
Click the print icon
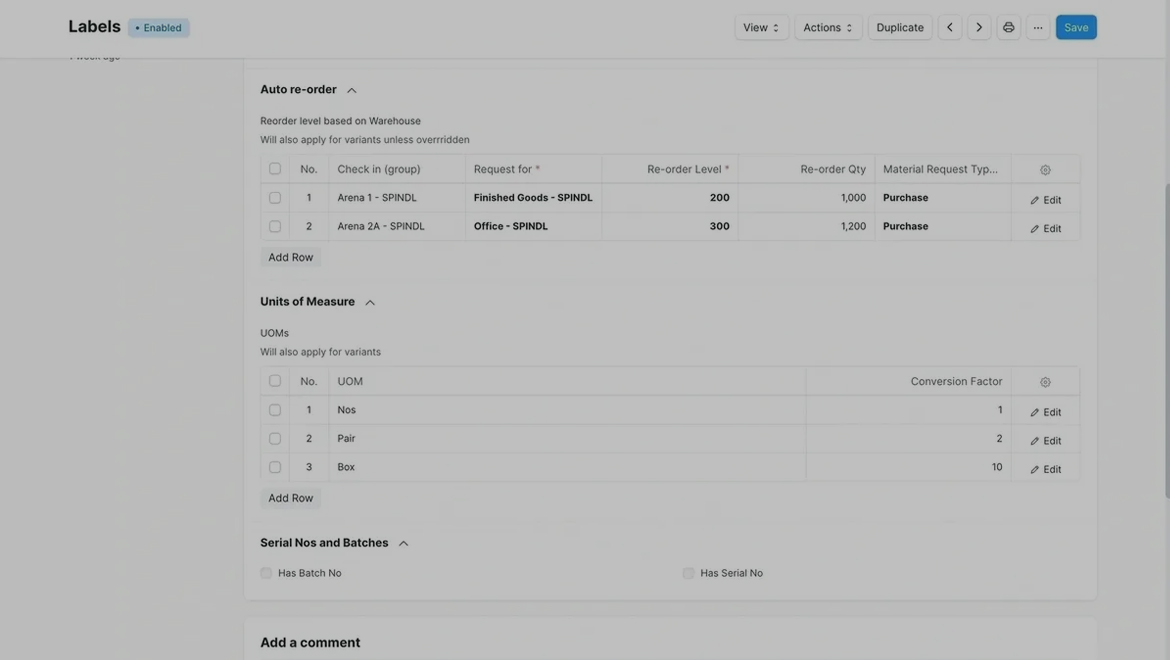coord(1008,28)
